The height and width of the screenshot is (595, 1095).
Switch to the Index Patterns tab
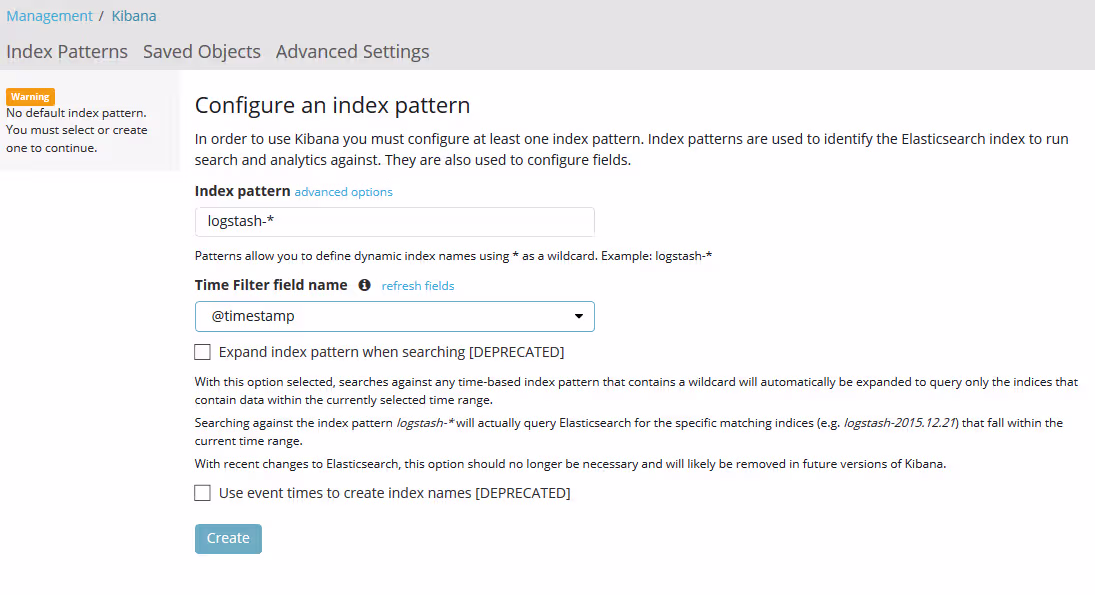(x=67, y=52)
